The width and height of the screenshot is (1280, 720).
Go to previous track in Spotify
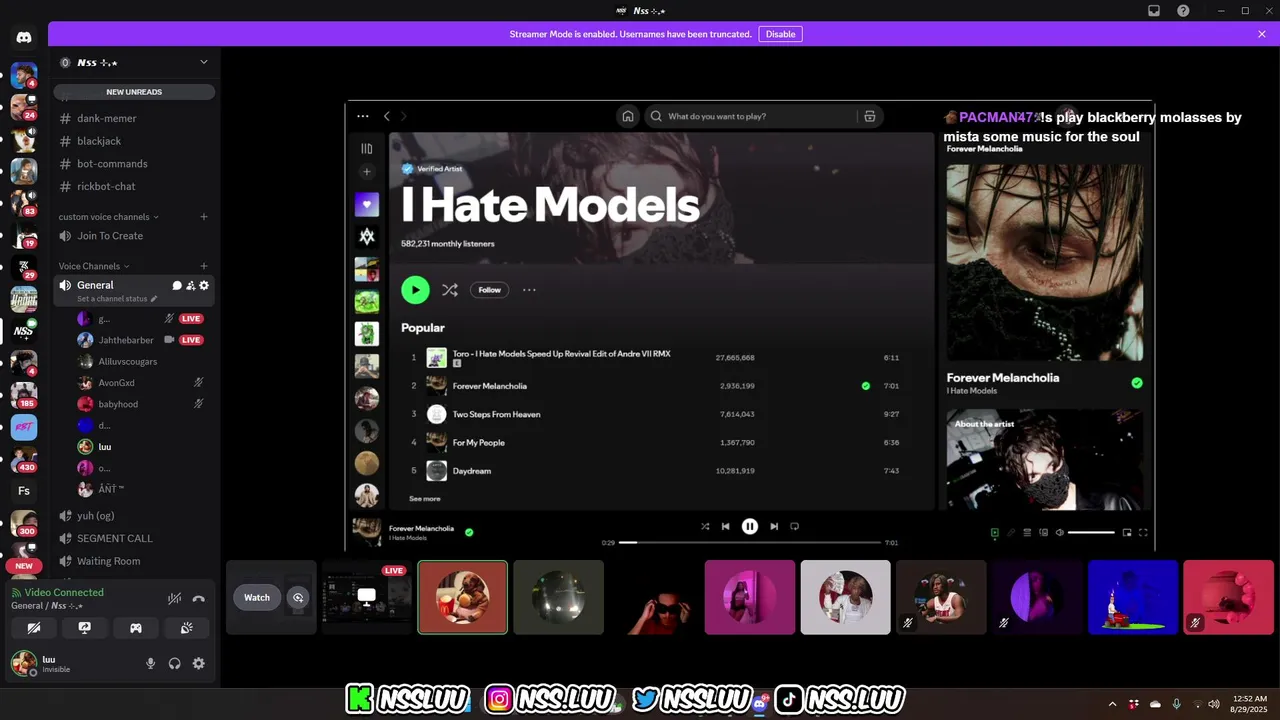(726, 526)
